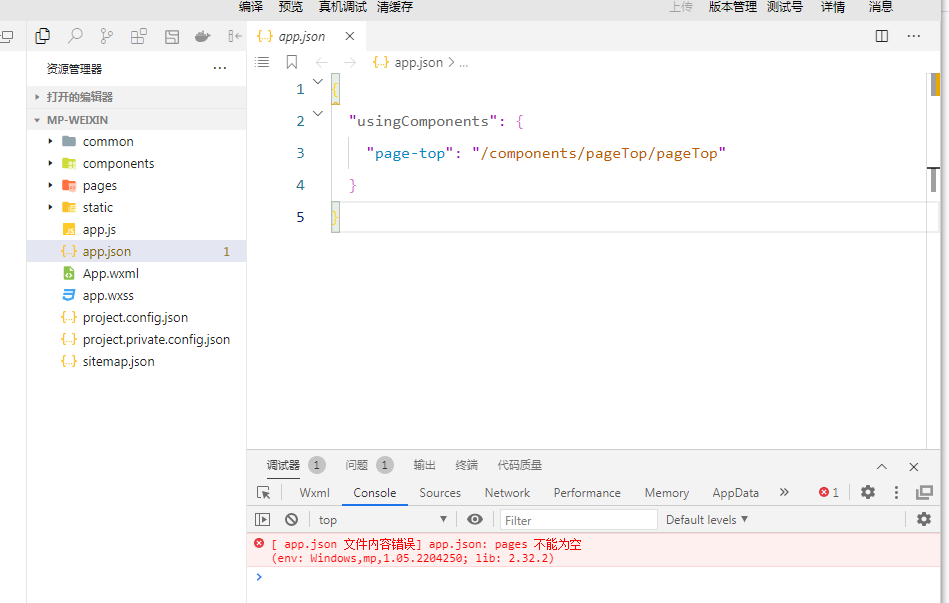Switch to the Network tab

(x=507, y=492)
